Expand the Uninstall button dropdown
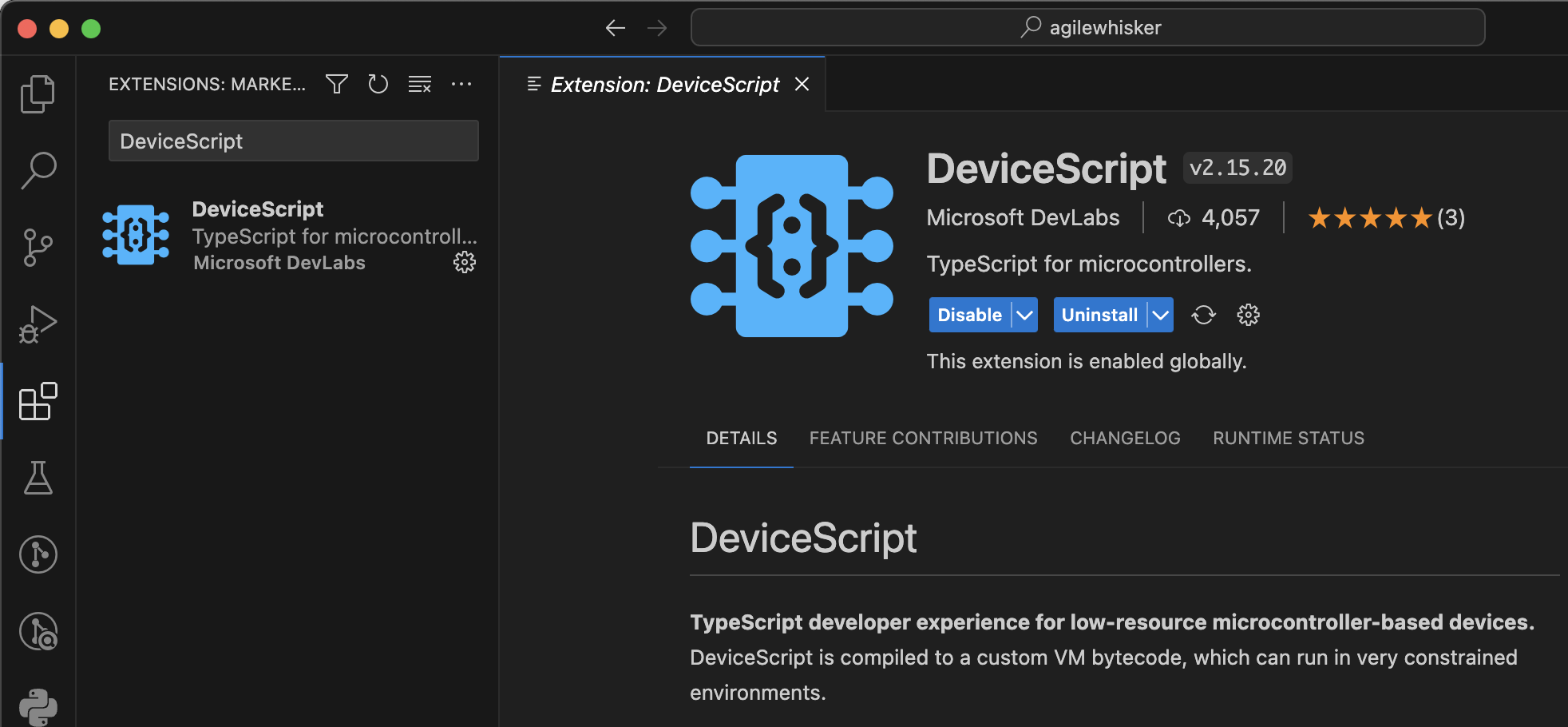 click(1159, 315)
